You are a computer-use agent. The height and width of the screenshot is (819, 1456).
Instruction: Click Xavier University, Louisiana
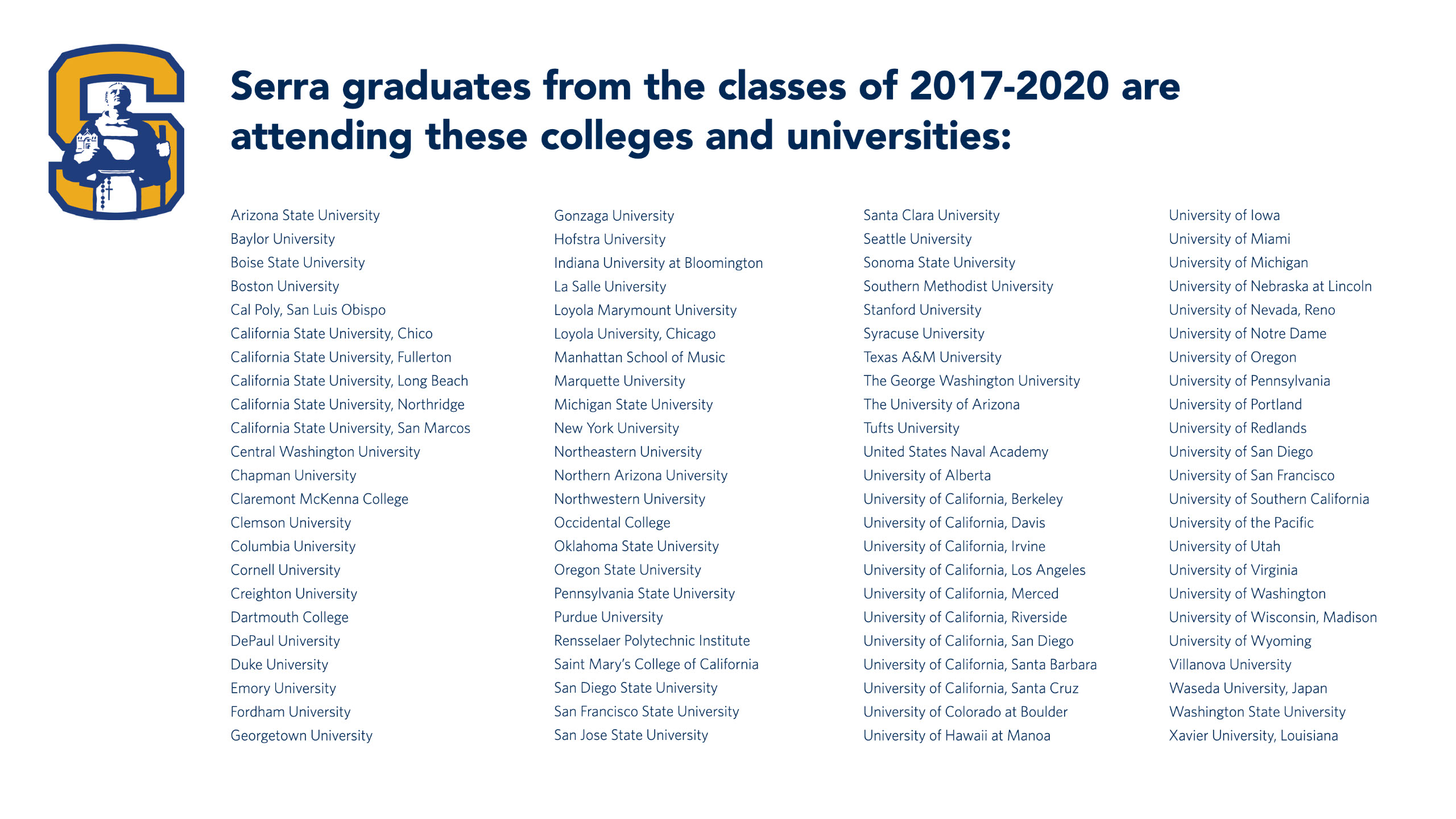(1253, 735)
